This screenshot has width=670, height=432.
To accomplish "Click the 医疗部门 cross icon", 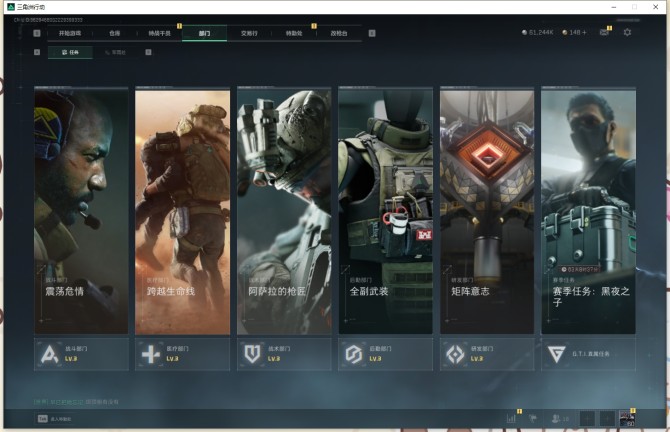I will click(151, 354).
